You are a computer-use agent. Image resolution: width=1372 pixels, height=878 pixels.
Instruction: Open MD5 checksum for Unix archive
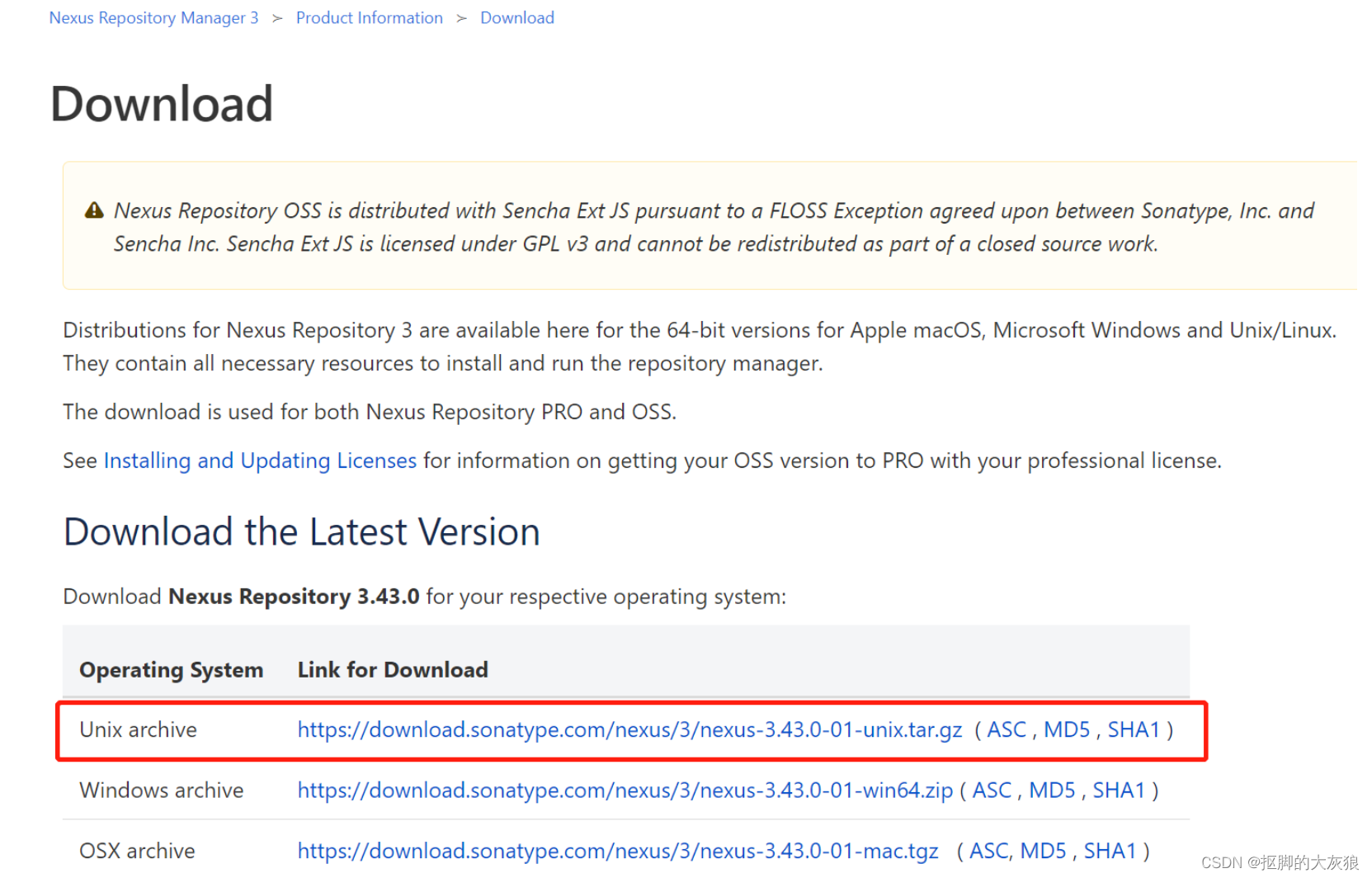click(1067, 730)
